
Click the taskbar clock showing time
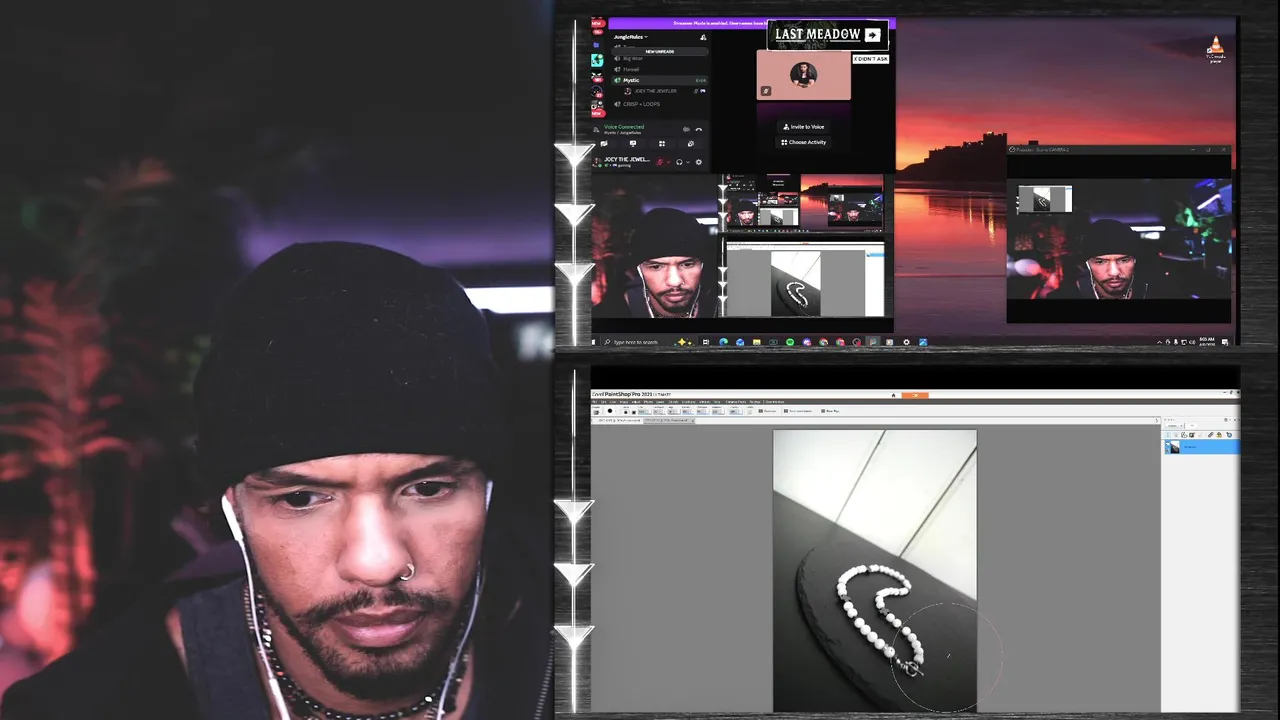pyautogui.click(x=1206, y=342)
